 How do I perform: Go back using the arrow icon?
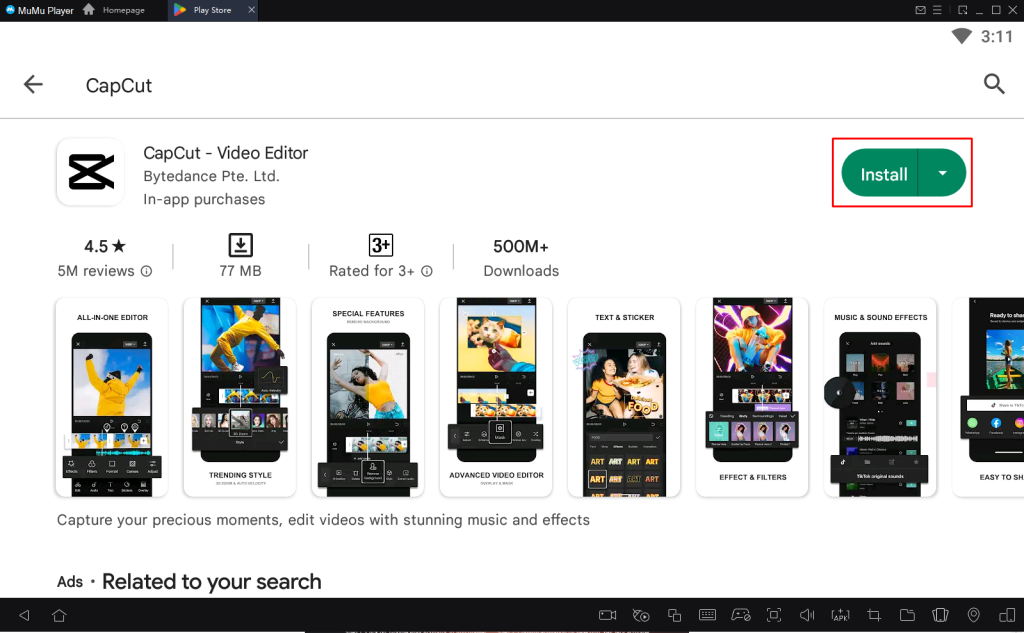point(33,85)
